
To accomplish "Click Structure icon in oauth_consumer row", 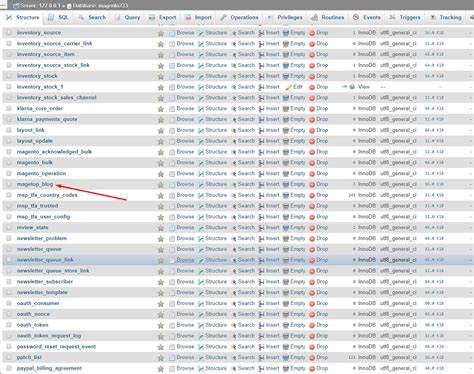I will 201,304.
